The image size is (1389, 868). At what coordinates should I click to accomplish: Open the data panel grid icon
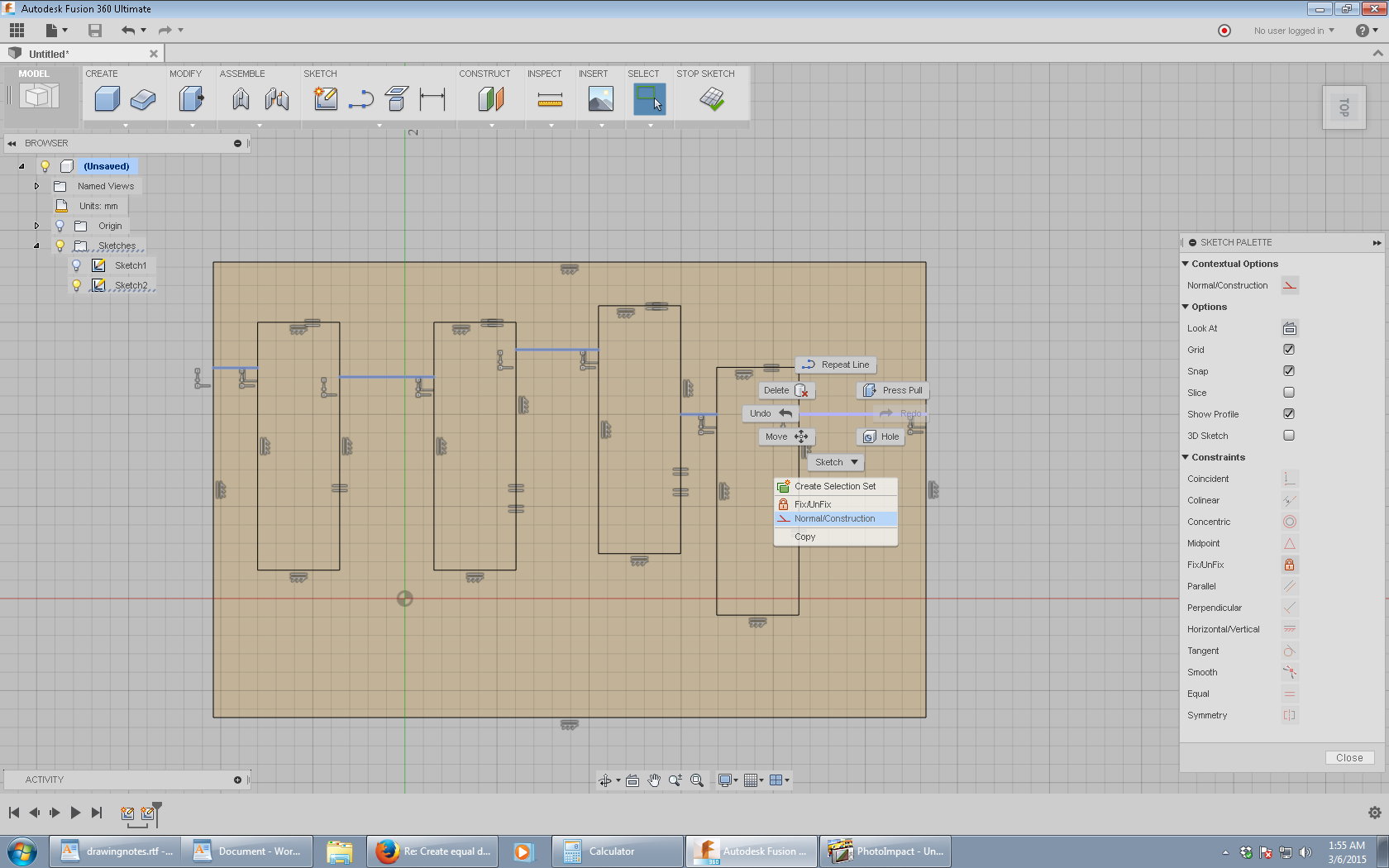pyautogui.click(x=17, y=31)
